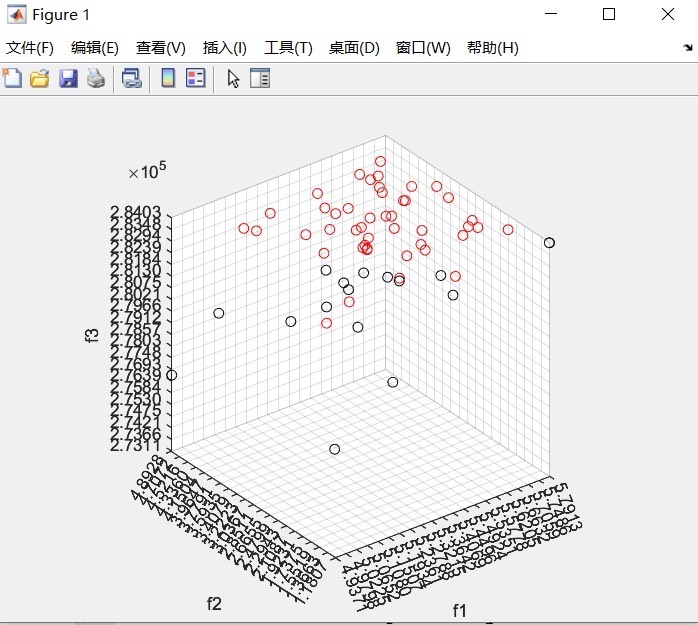Open the 工具(T) menu
698x625 pixels.
tap(288, 48)
